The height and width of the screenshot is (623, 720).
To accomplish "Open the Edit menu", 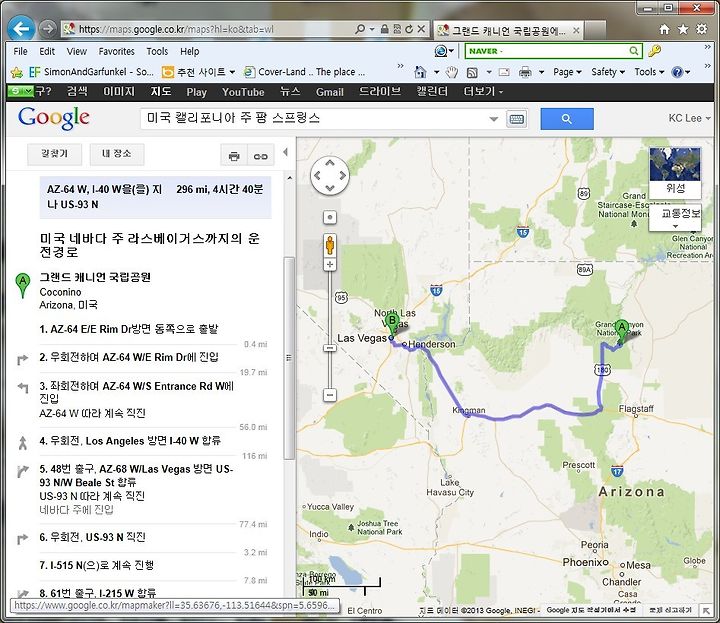I will 47,51.
